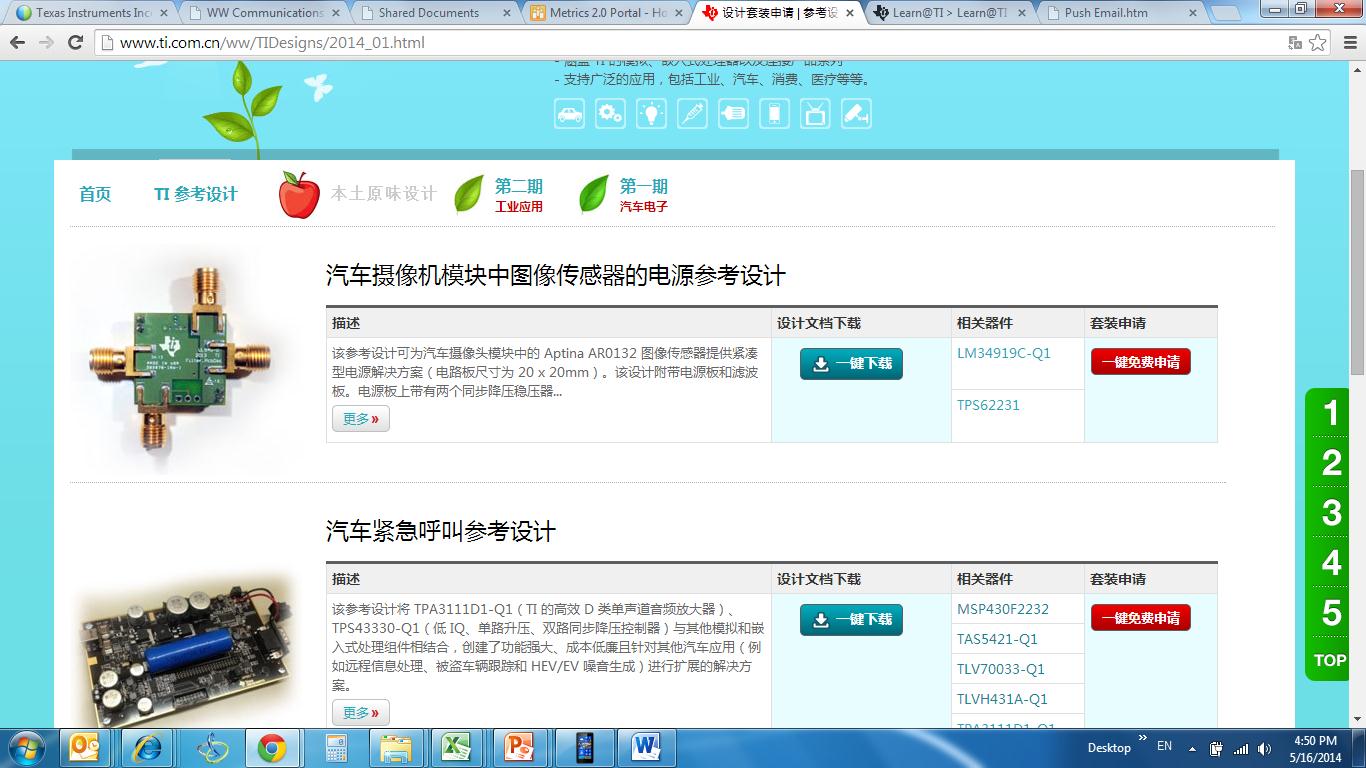Open TLV70033-Q1 device link
Screen dimensions: 1366x768
pos(1001,669)
